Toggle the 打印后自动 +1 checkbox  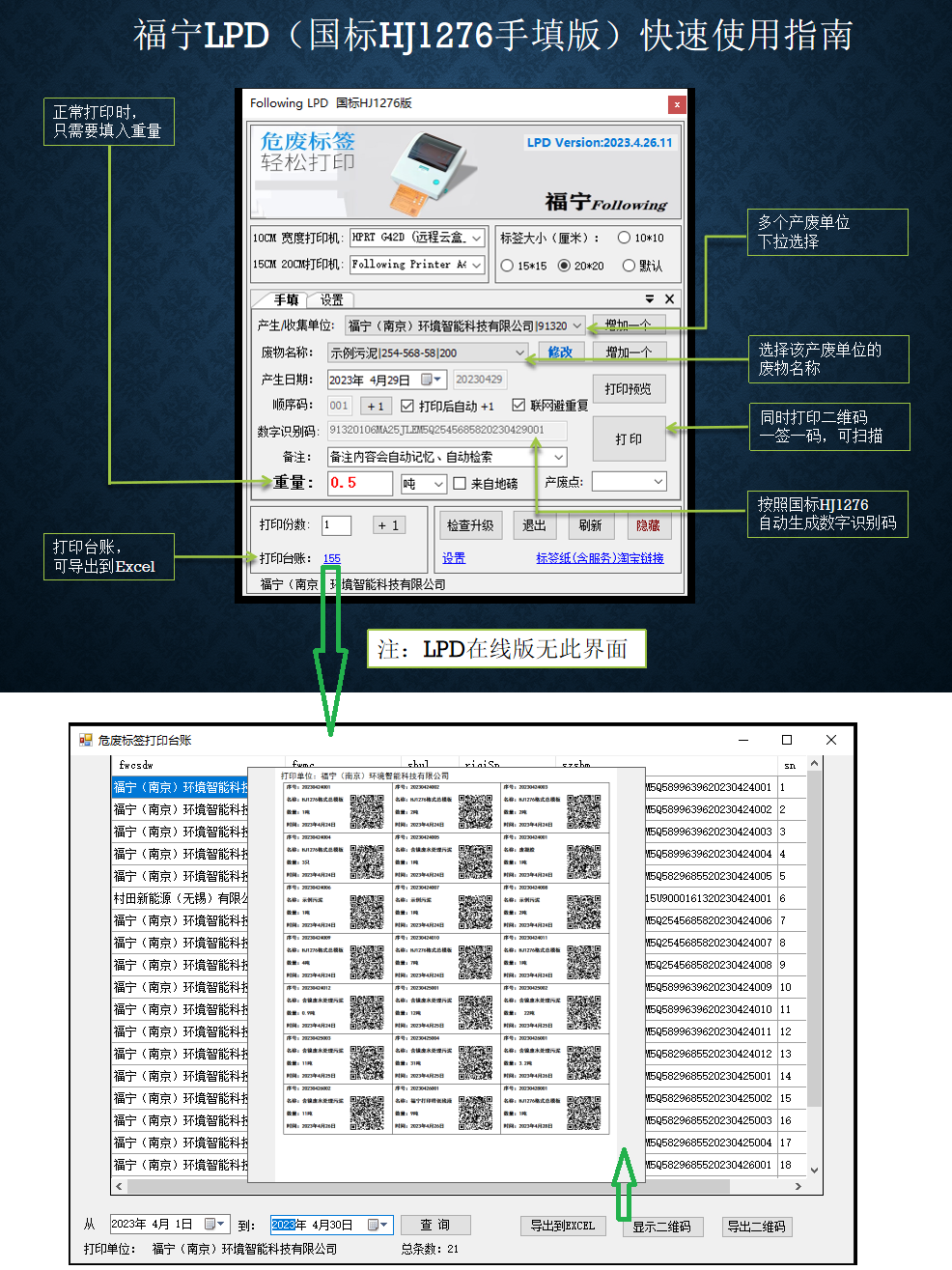pyautogui.click(x=407, y=406)
